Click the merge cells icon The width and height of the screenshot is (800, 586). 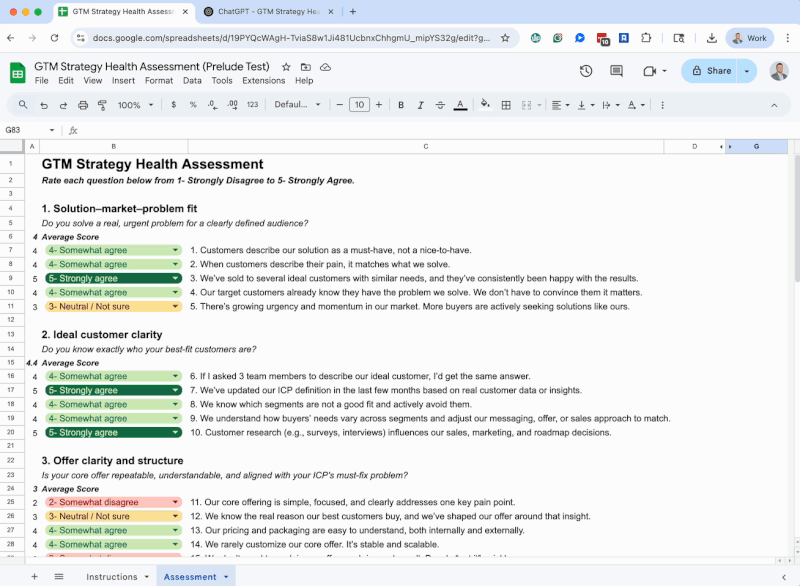click(x=527, y=105)
